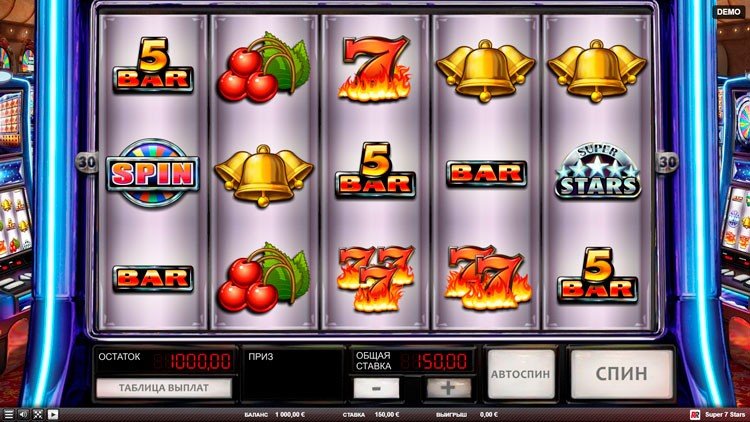The image size is (750, 422).
Task: Click the right payline 30 marker
Action: [x=667, y=162]
